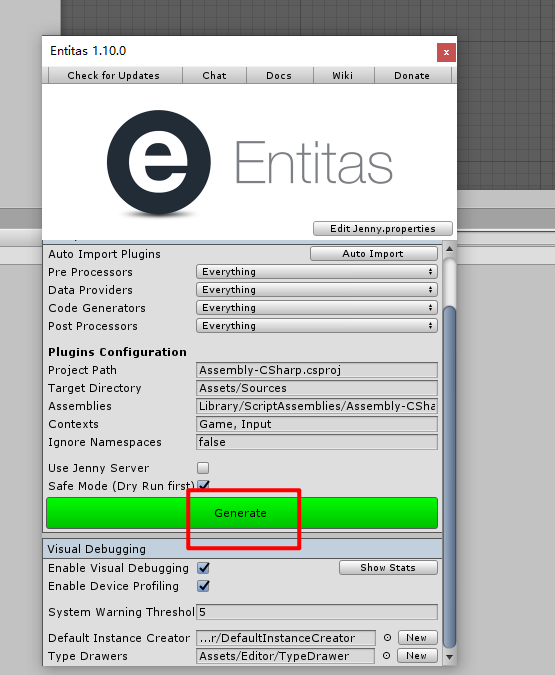Click New next to Type Drawers

click(x=416, y=656)
